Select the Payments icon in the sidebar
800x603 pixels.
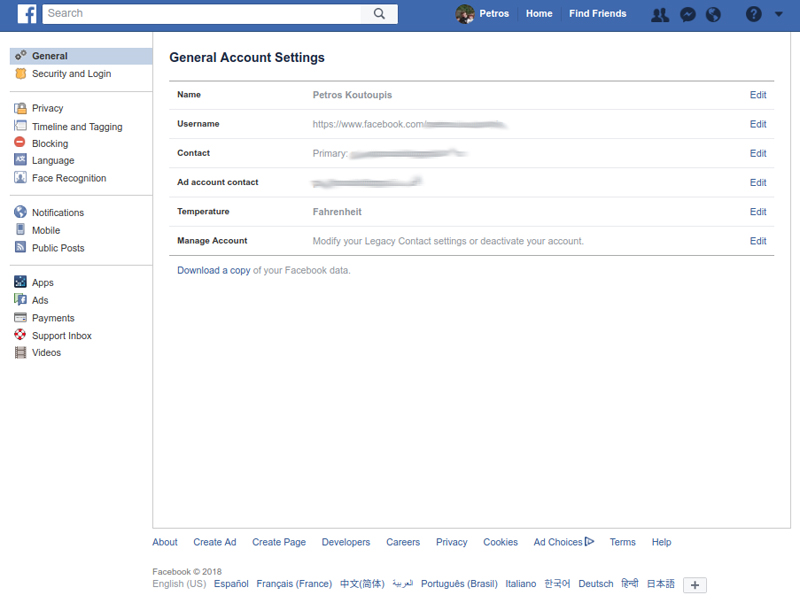click(22, 317)
